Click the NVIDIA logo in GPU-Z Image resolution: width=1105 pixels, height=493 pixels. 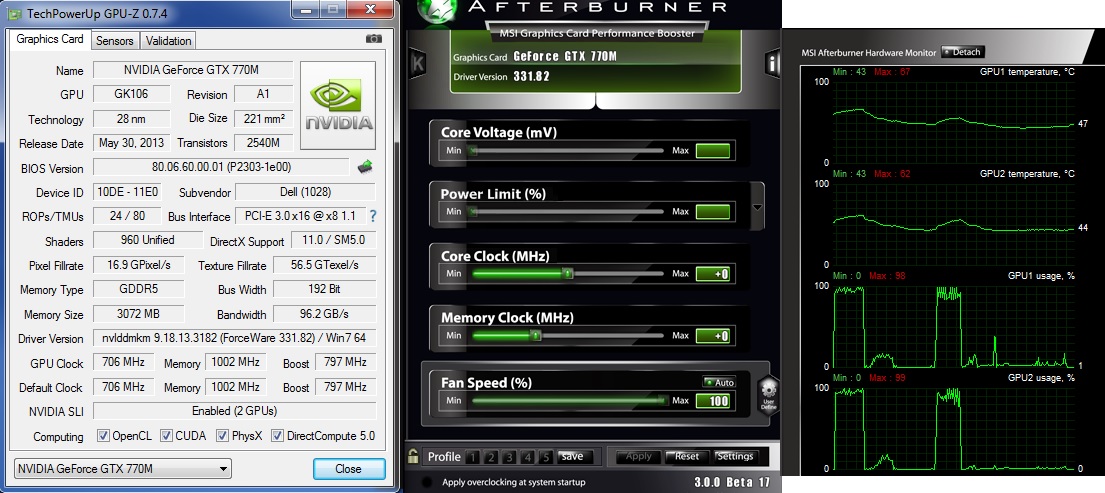[338, 105]
